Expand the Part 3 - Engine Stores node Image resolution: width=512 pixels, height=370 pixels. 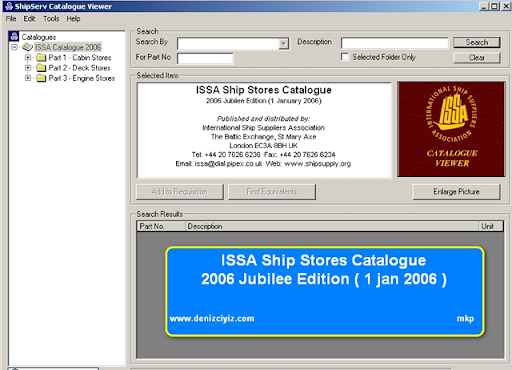click(x=28, y=78)
